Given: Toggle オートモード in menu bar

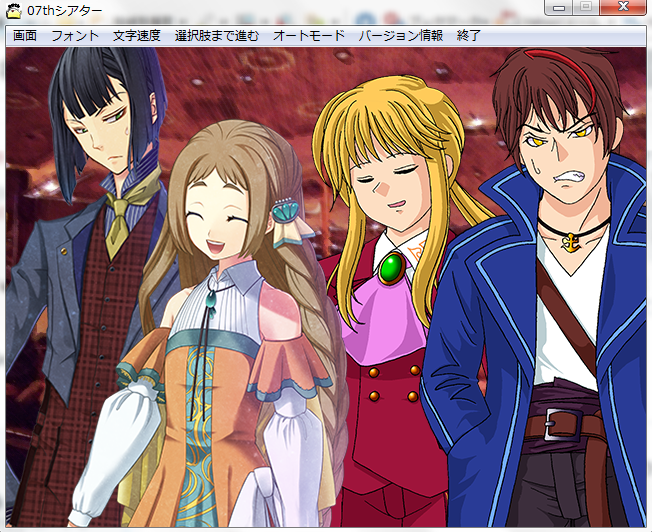Looking at the screenshot, I should pyautogui.click(x=309, y=36).
